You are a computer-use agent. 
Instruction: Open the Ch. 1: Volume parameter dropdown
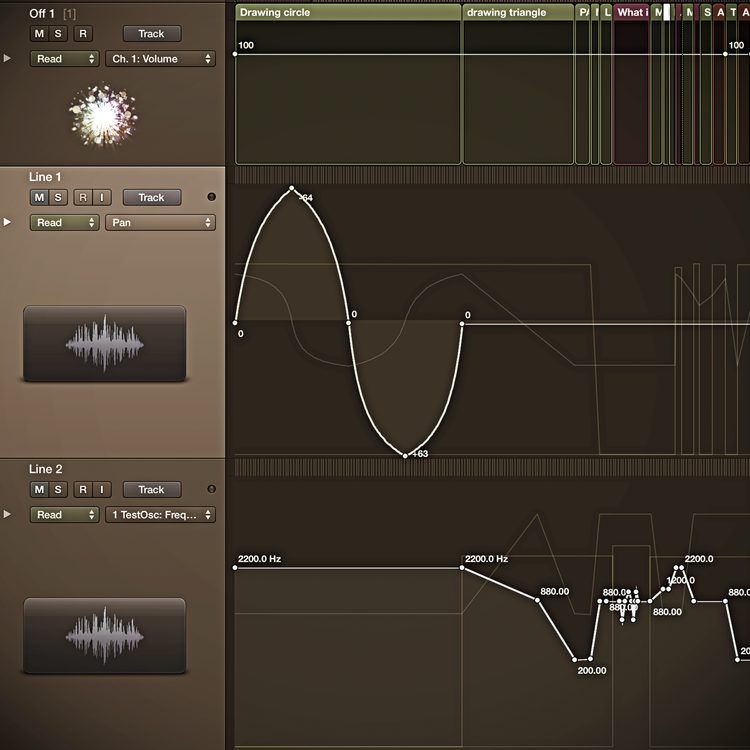pyautogui.click(x=160, y=59)
